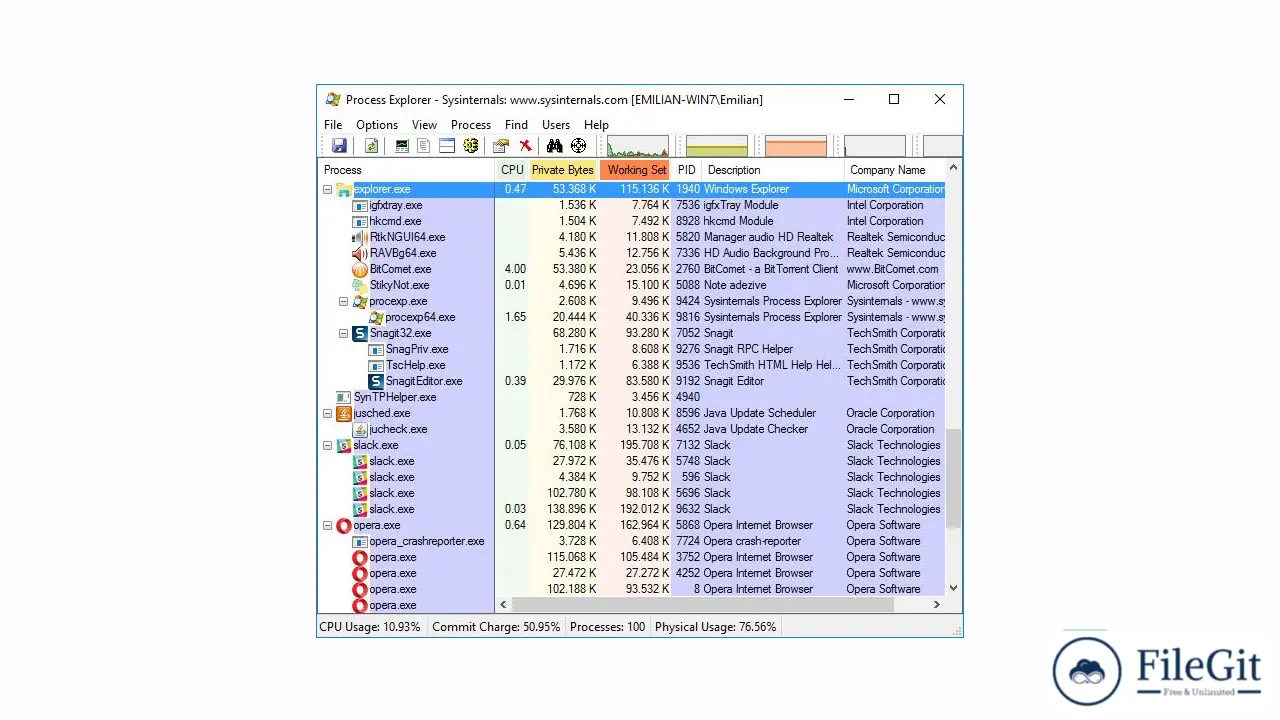Click the gear DLL/handles view icon

(470, 146)
